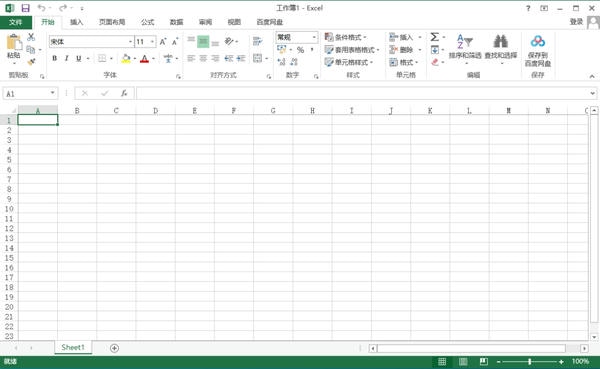600x369 pixels.
Task: Click the Decrease Indent icon
Action: coord(229,58)
